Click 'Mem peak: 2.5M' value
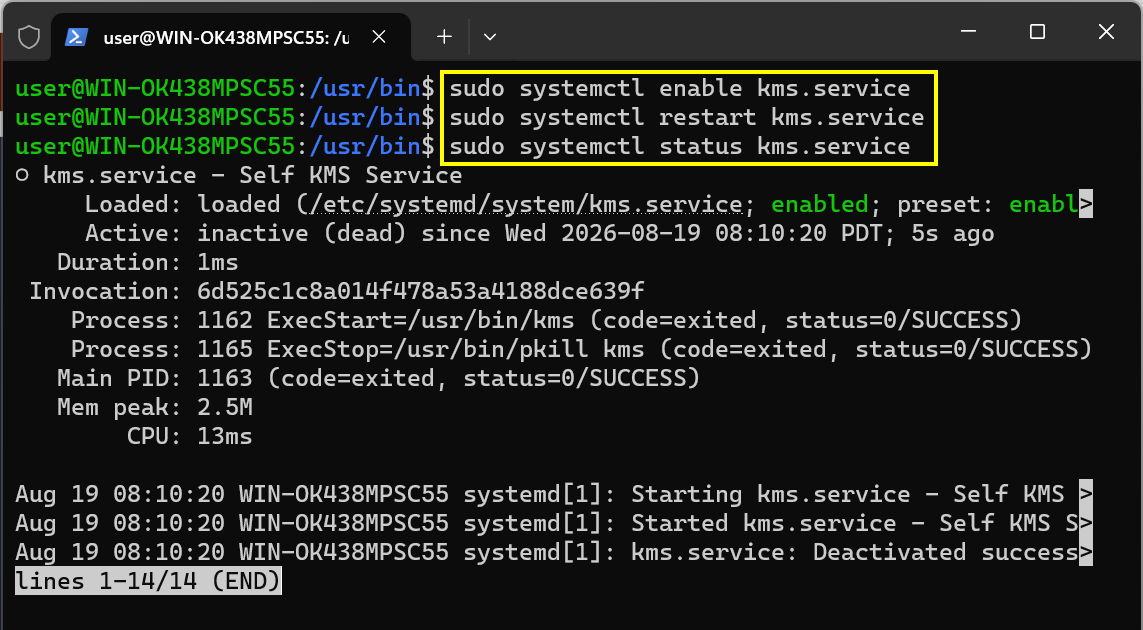This screenshot has width=1143, height=630. pyautogui.click(x=225, y=408)
